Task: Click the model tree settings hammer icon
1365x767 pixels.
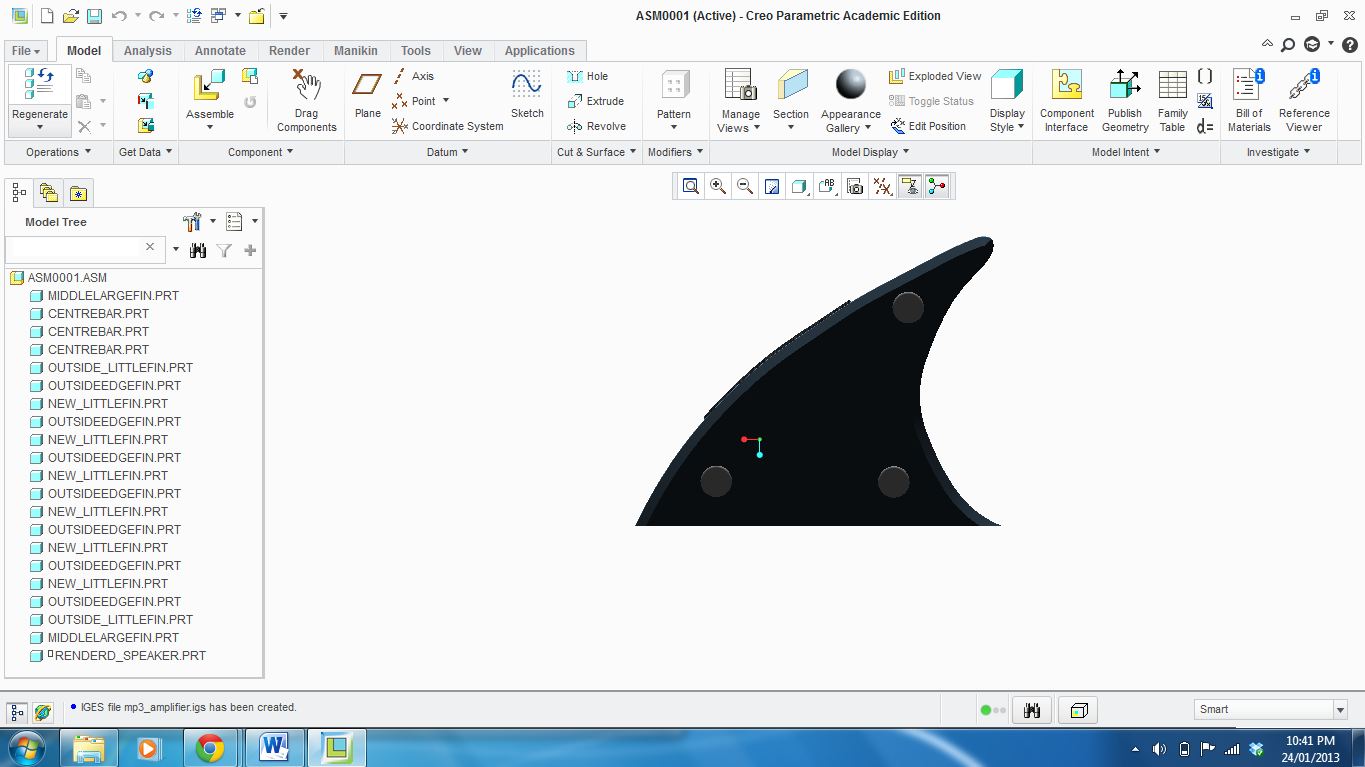Action: [193, 221]
